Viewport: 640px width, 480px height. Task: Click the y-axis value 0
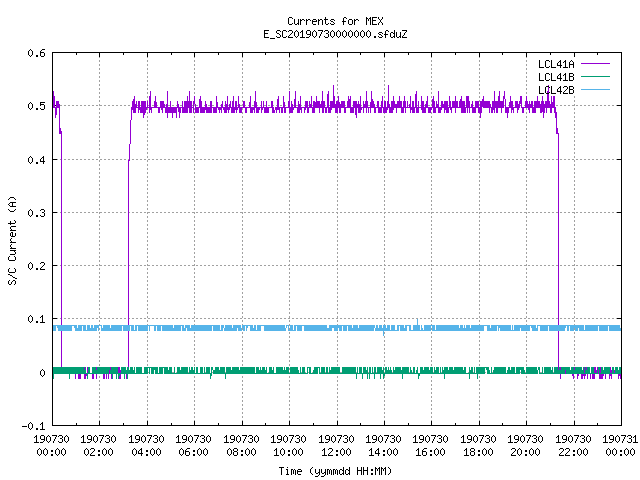42,373
